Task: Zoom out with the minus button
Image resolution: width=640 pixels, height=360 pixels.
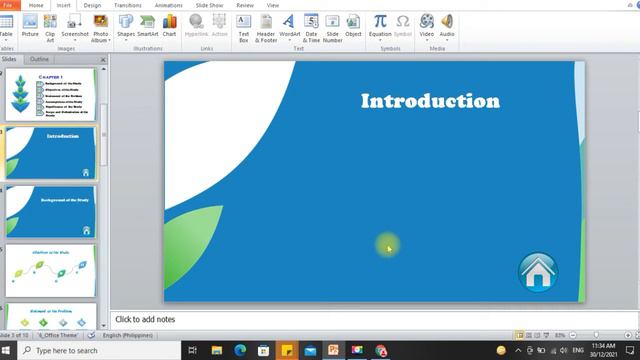Action: (573, 335)
